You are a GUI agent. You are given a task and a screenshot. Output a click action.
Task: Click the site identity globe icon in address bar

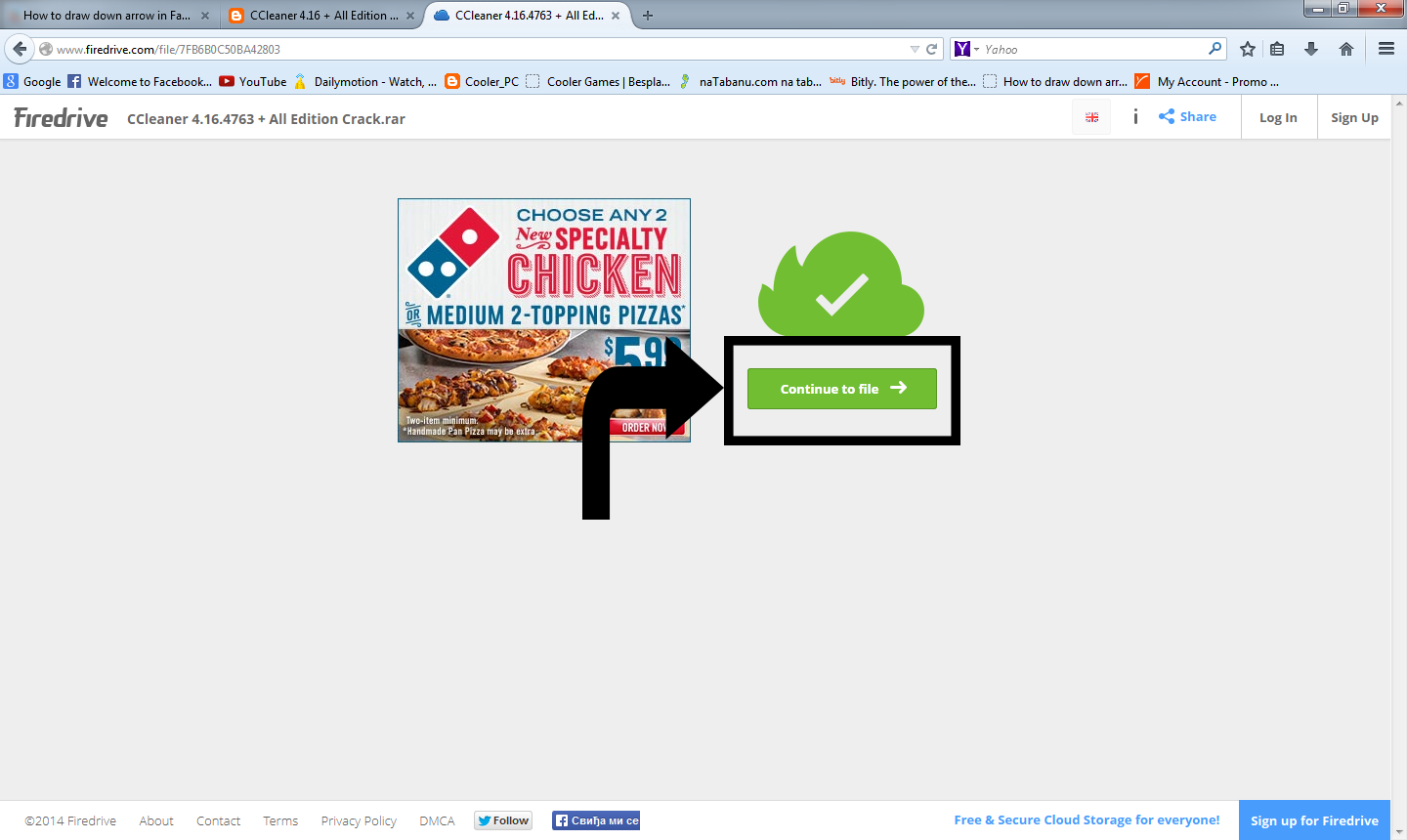pyautogui.click(x=46, y=49)
